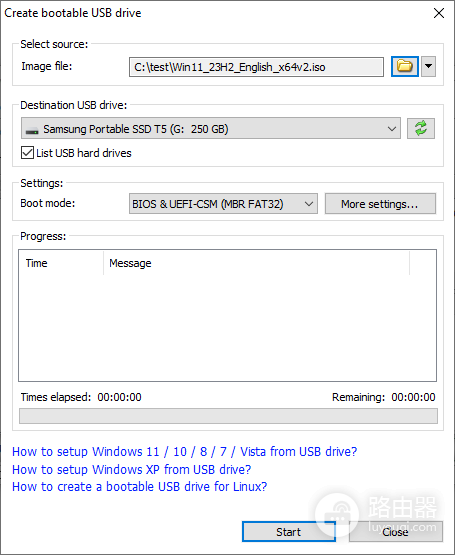Click the empty progress bar
This screenshot has width=455, height=555.
pyautogui.click(x=228, y=416)
